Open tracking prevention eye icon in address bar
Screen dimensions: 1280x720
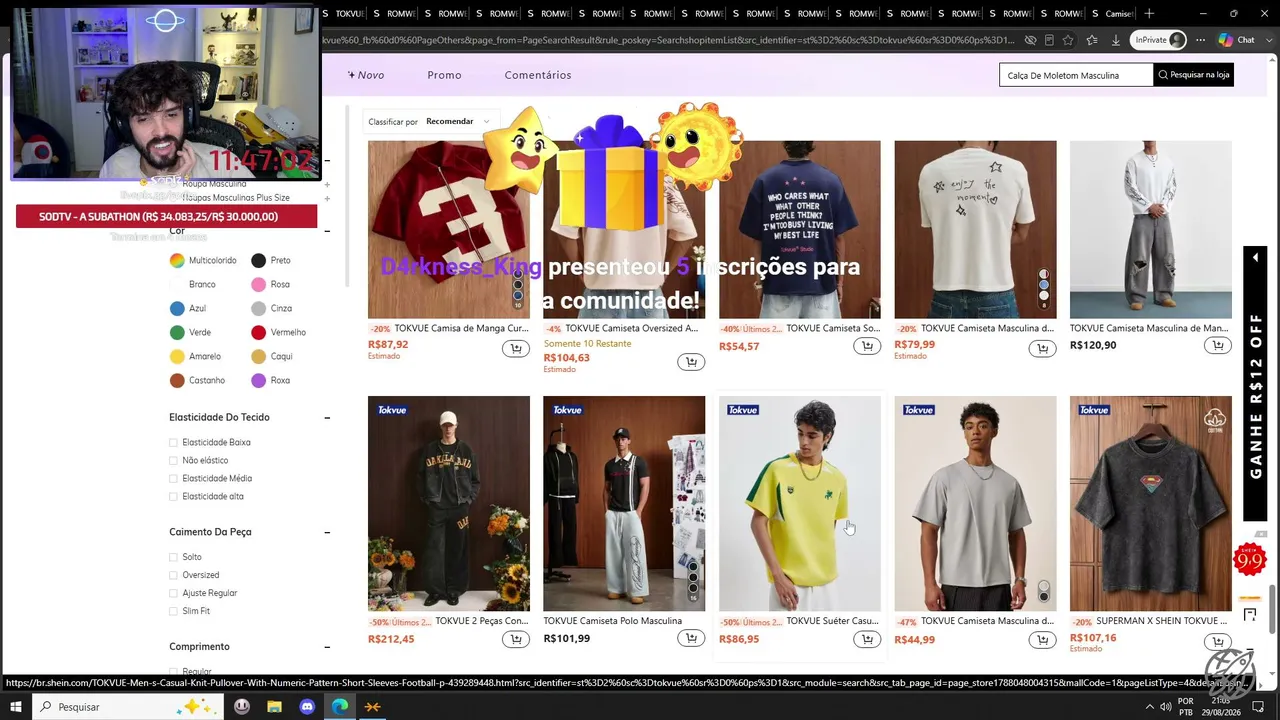(x=1030, y=40)
